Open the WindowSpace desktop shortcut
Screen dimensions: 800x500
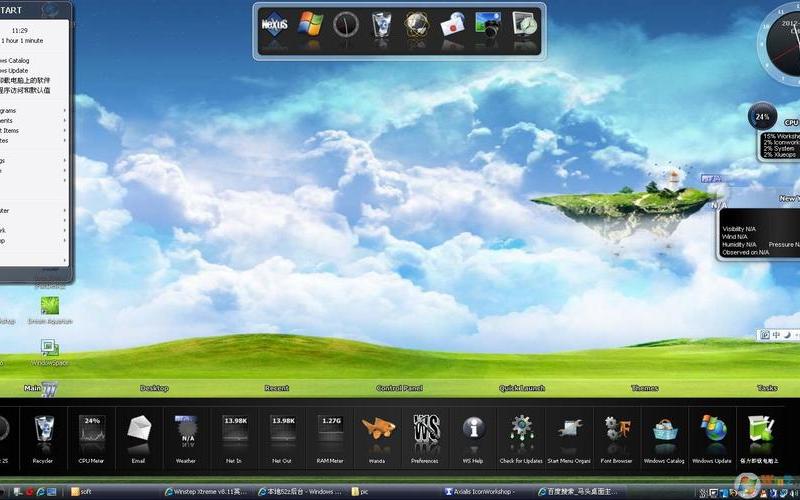click(x=50, y=352)
